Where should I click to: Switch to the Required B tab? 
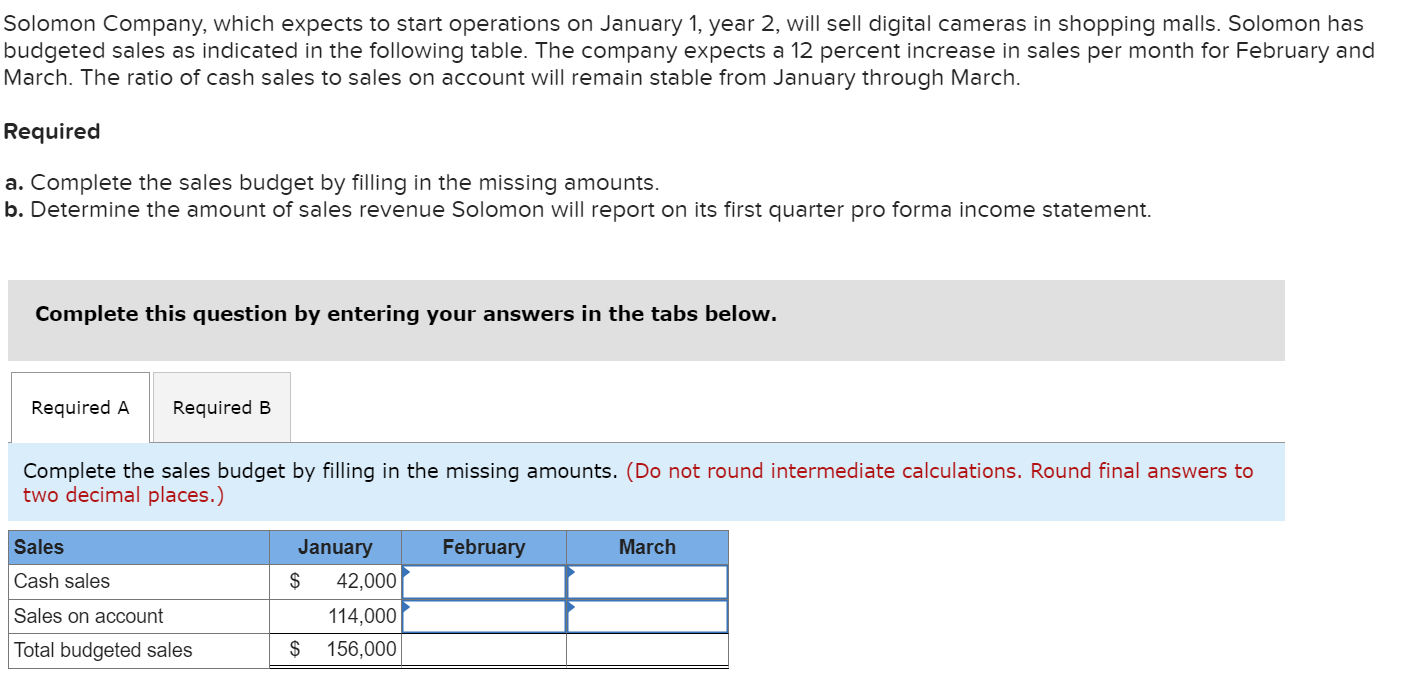coord(220,407)
